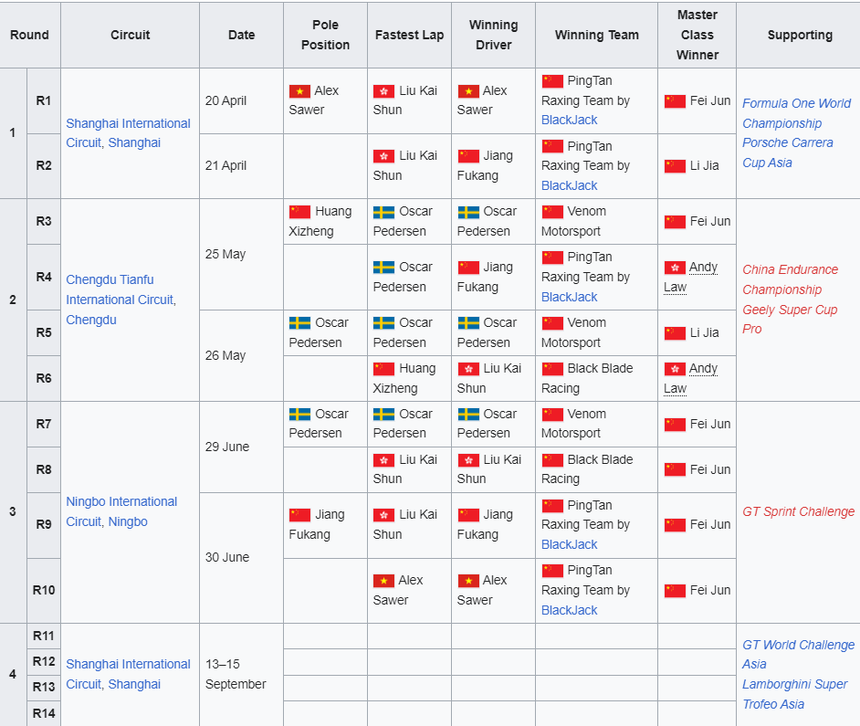The width and height of the screenshot is (860, 726).
Task: Click China flag next to Huang Xizheng in R3 pole position
Action: (x=299, y=212)
